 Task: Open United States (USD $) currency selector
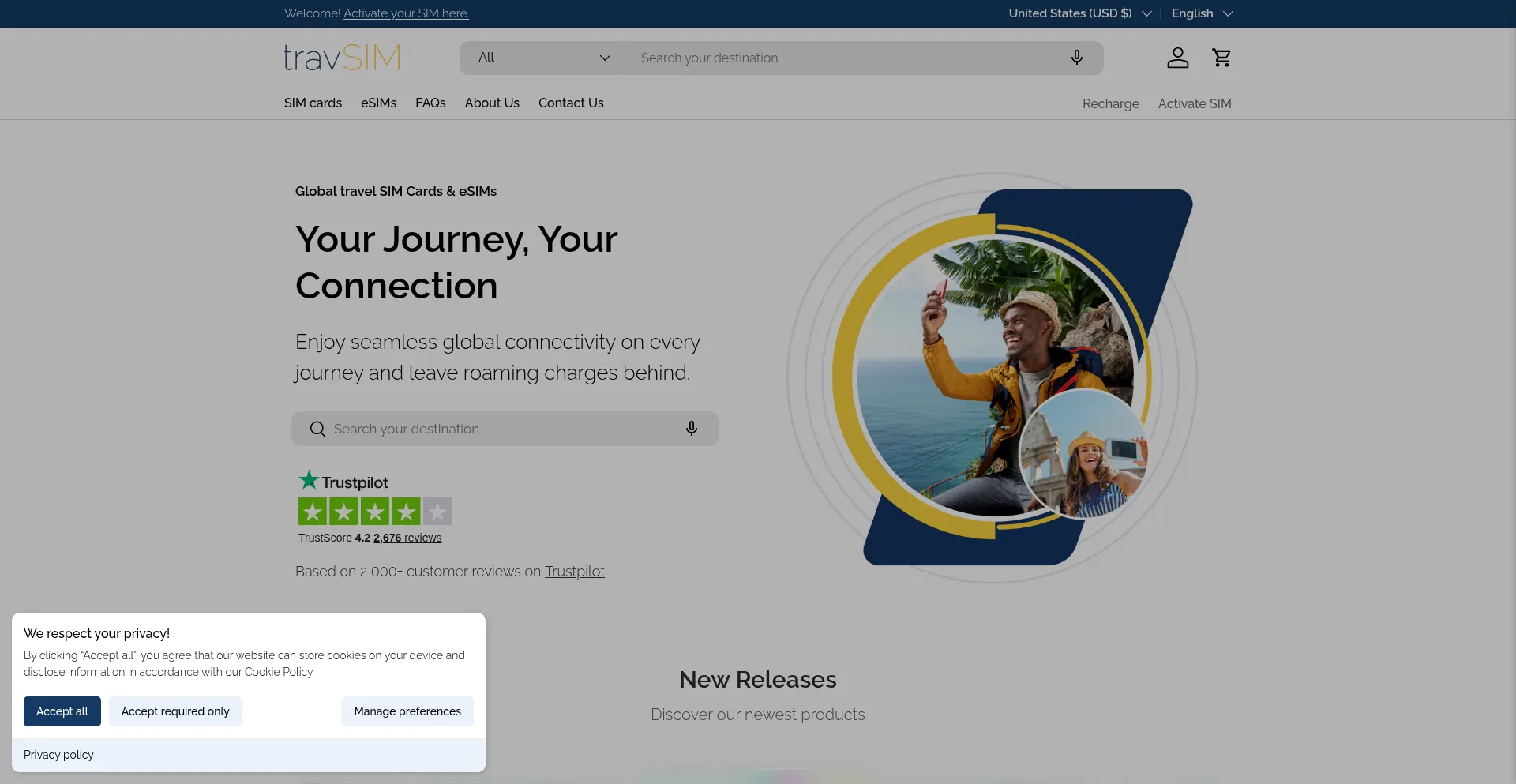pyautogui.click(x=1079, y=13)
